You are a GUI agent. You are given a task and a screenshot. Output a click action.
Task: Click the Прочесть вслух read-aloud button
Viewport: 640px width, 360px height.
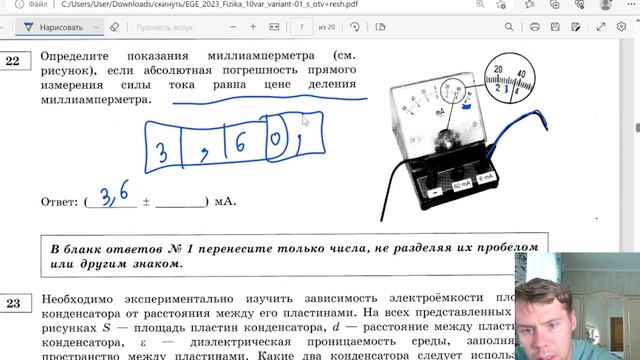164,27
